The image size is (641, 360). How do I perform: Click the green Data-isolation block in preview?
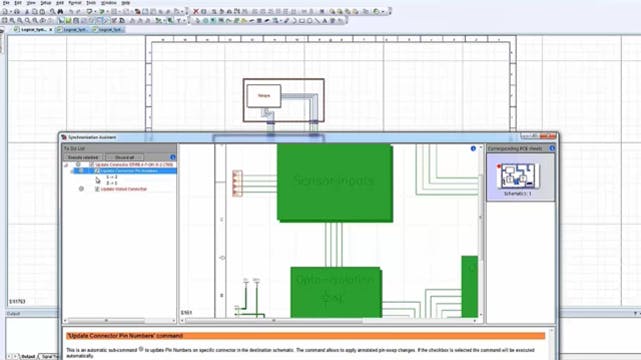(x=336, y=292)
